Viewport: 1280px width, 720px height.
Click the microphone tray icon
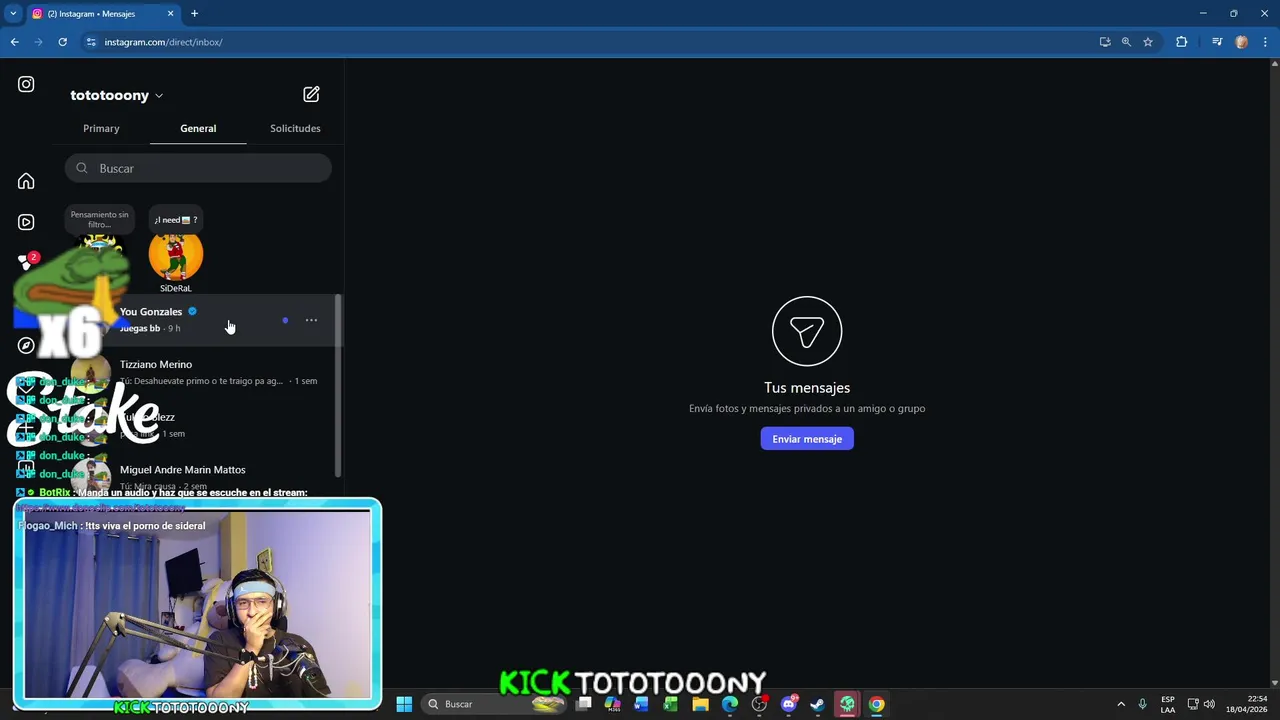(x=1142, y=704)
